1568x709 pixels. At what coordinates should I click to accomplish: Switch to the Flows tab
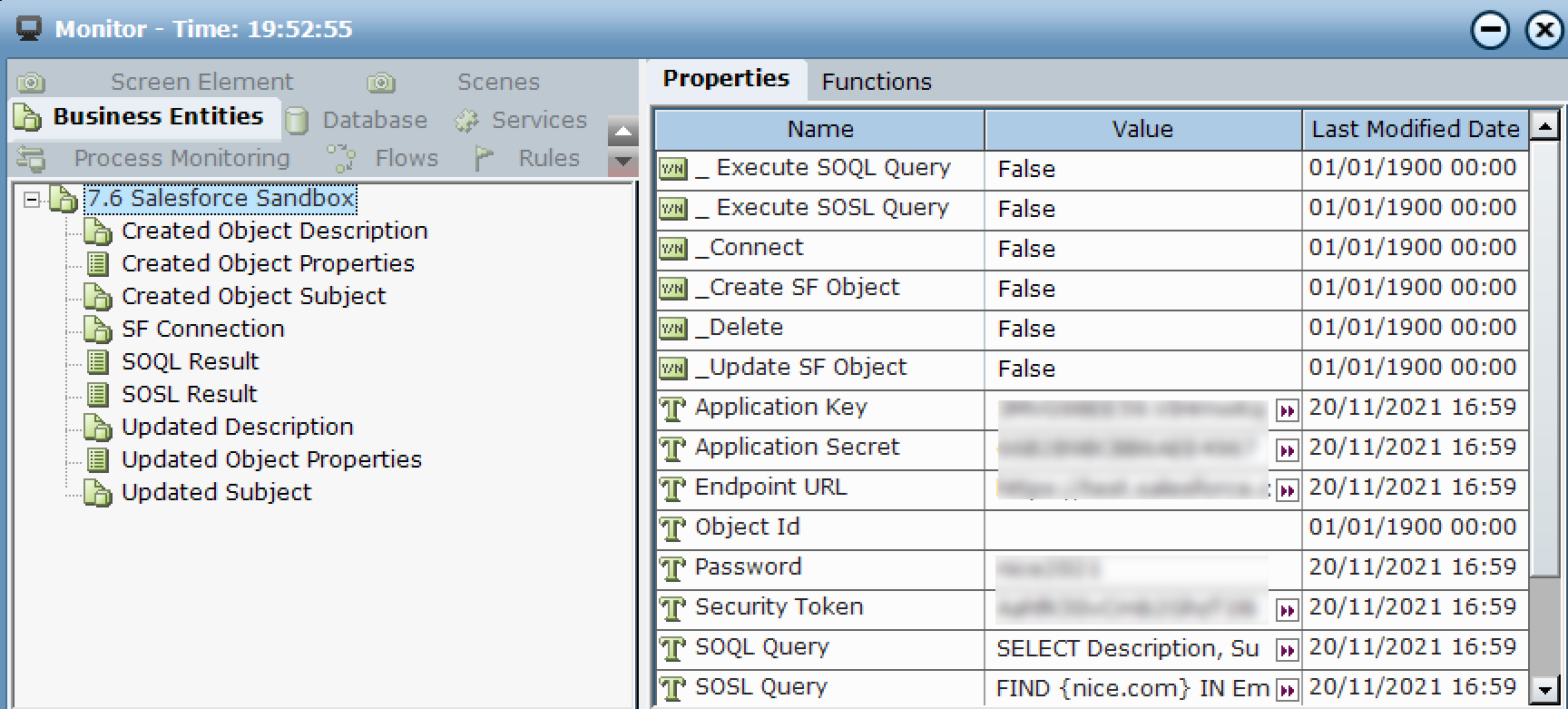[x=382, y=158]
